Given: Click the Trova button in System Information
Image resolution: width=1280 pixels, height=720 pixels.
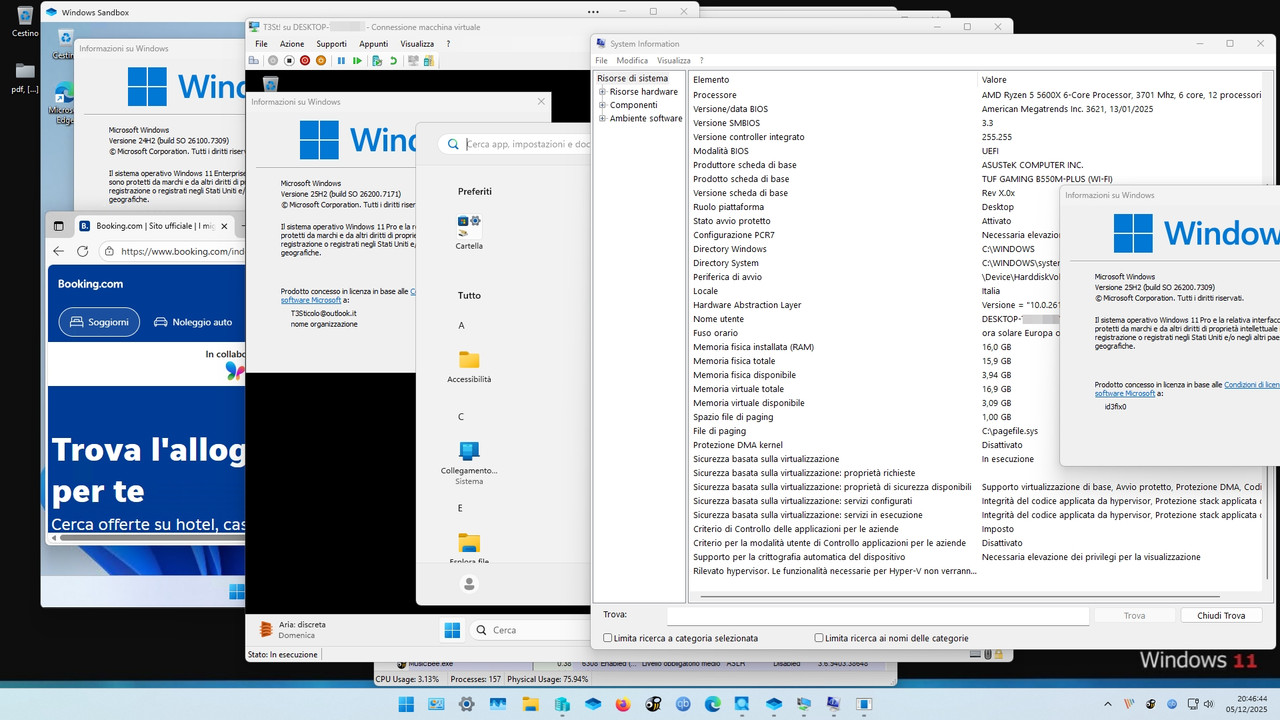Looking at the screenshot, I should 1134,616.
